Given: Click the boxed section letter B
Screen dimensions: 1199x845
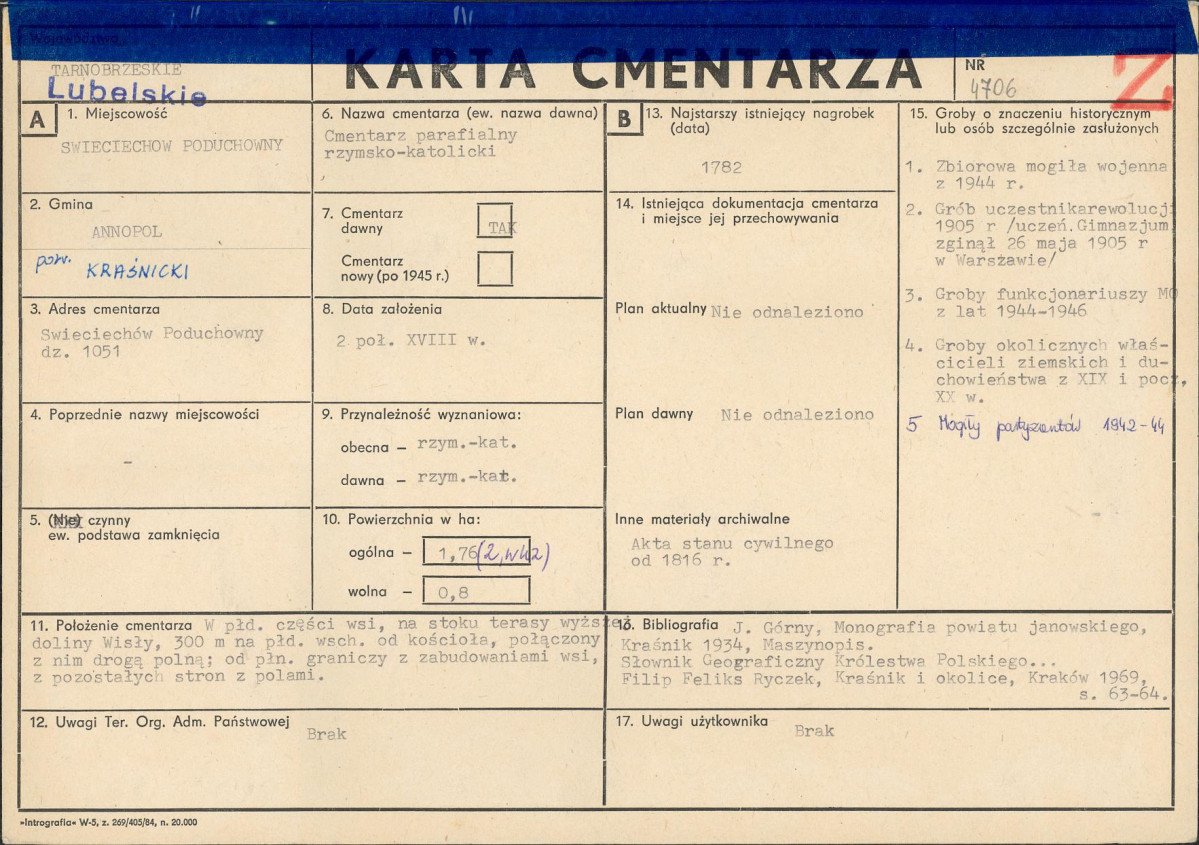Looking at the screenshot, I should click(x=623, y=119).
